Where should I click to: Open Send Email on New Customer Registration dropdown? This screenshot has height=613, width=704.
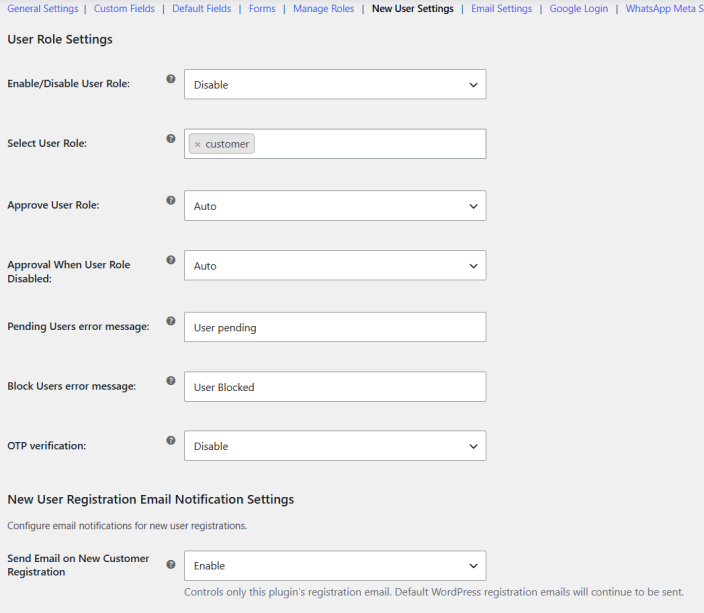point(335,566)
